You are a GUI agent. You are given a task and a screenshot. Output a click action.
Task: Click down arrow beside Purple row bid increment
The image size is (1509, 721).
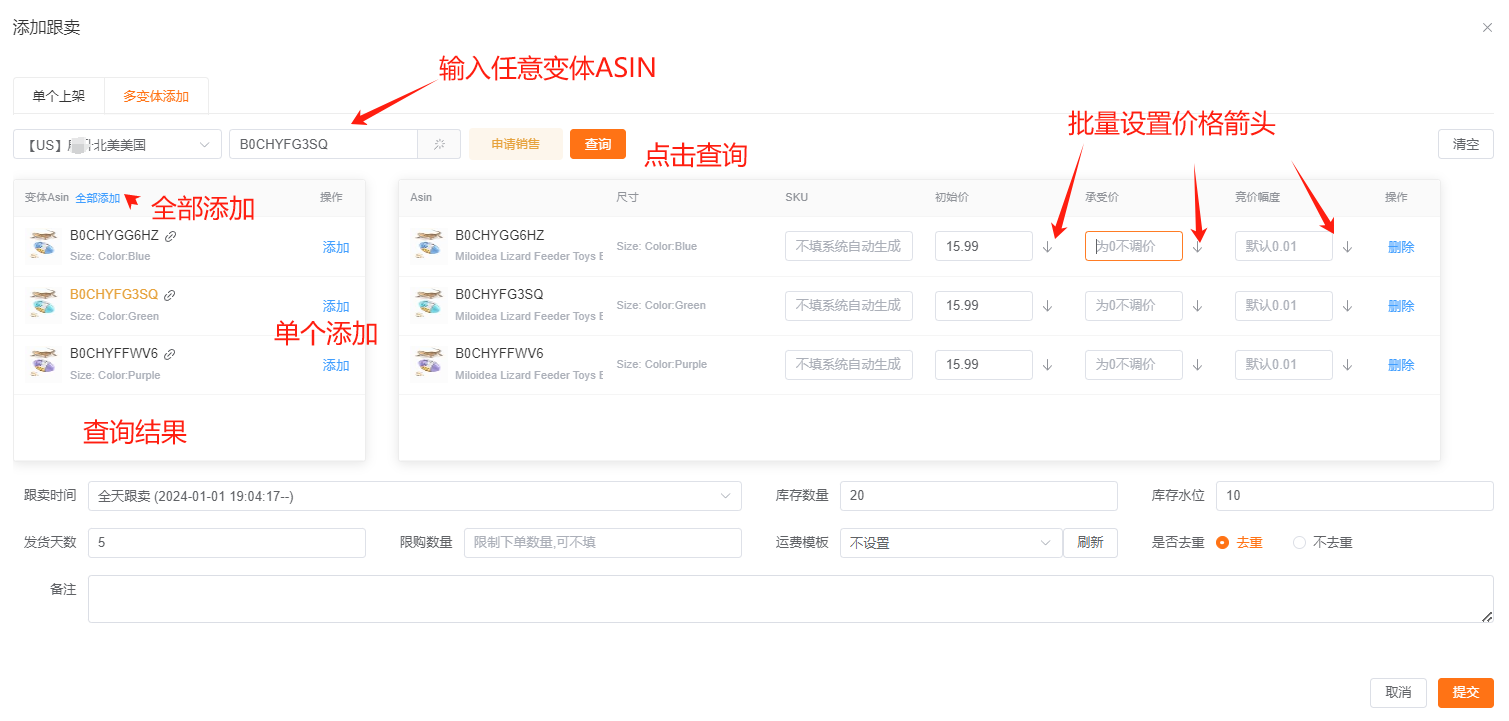1347,365
